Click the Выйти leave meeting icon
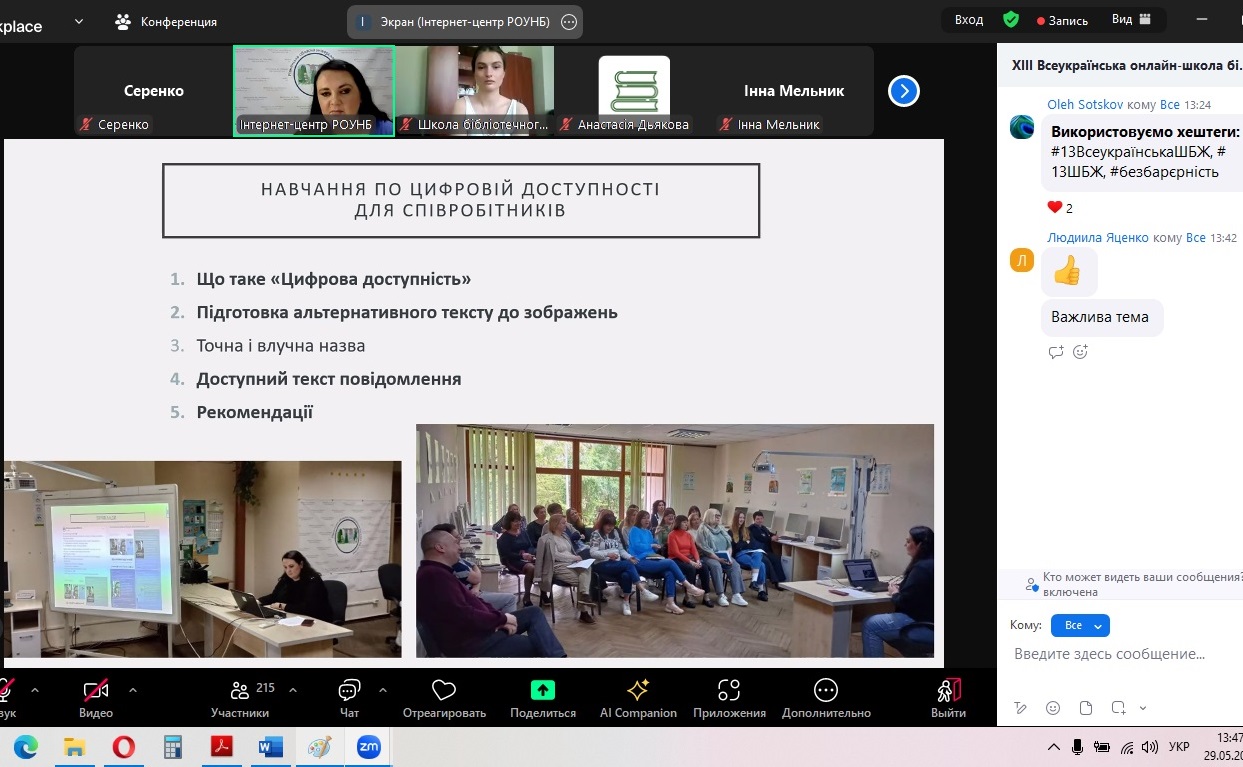The image size is (1243, 767). [948, 690]
